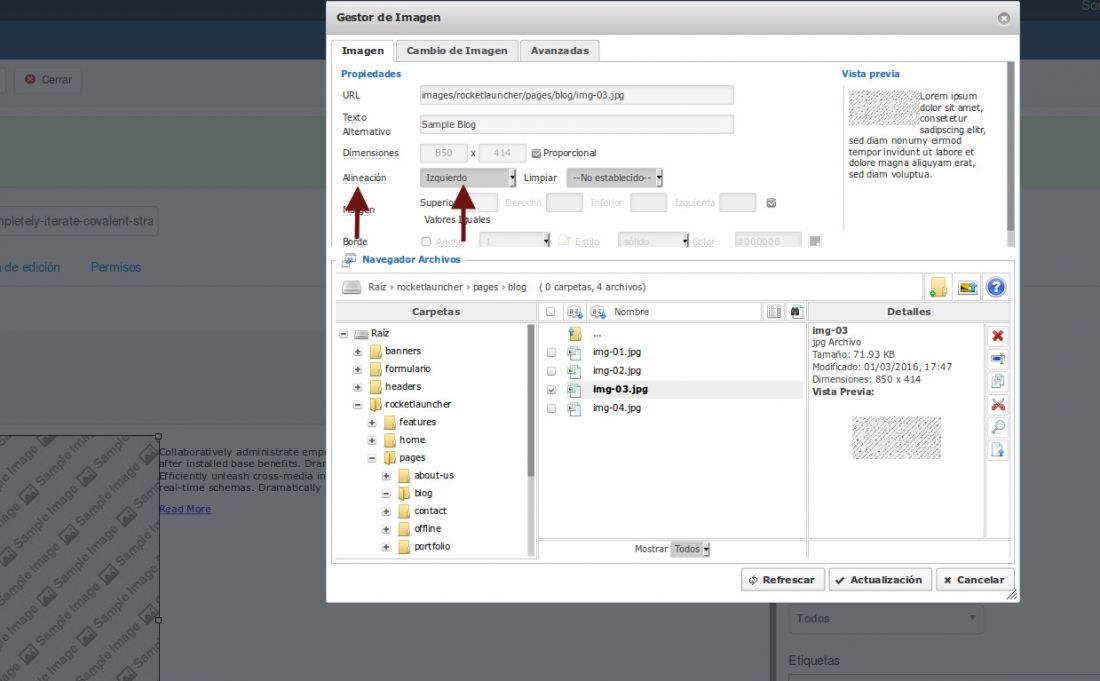This screenshot has height=681, width=1100.
Task: Click the Cancelar button
Action: [x=974, y=580]
